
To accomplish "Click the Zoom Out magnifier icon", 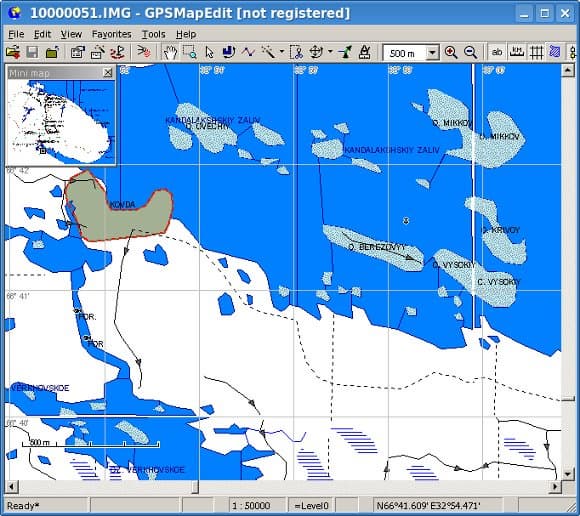I will (470, 53).
